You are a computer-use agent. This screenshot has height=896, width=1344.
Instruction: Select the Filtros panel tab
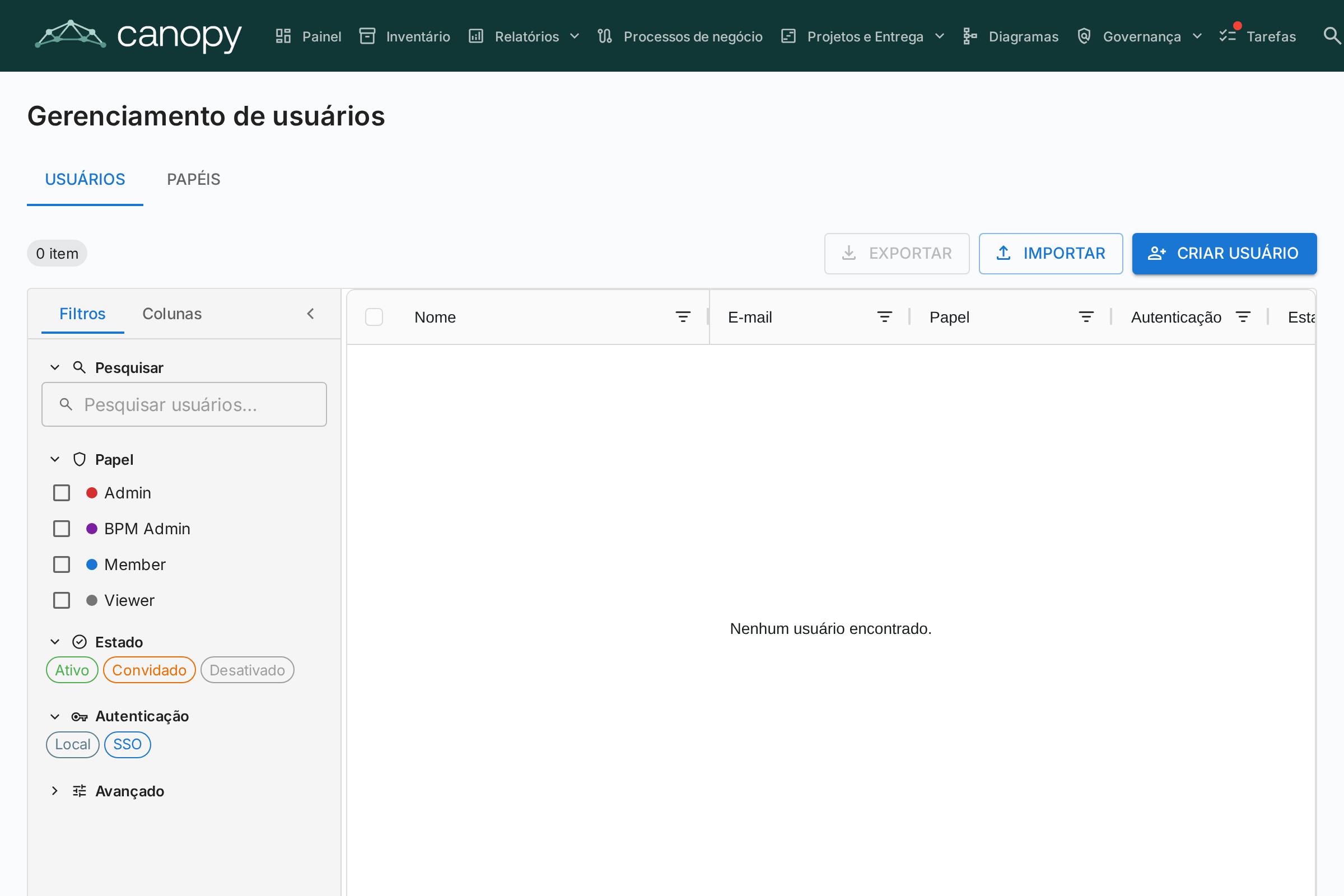[x=82, y=314]
